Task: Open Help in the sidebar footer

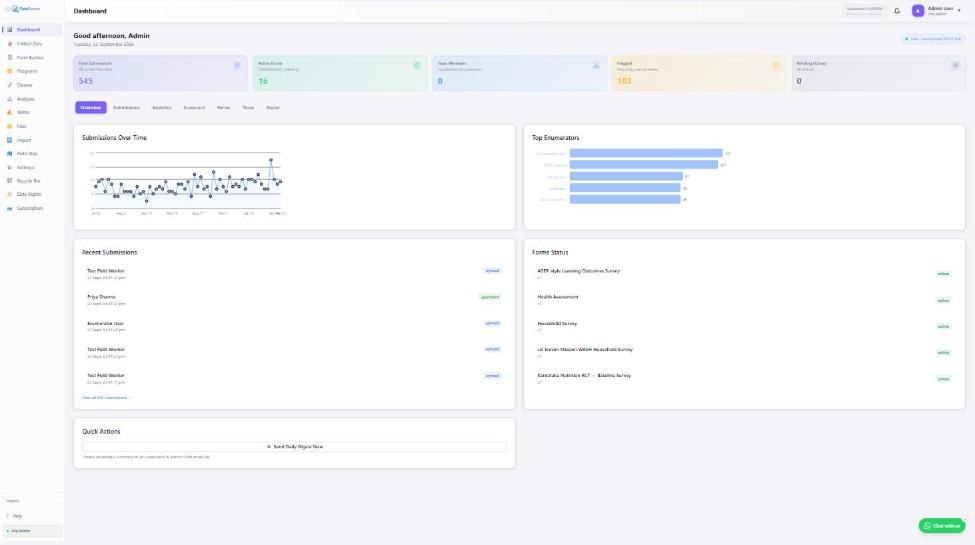Action: [31, 516]
